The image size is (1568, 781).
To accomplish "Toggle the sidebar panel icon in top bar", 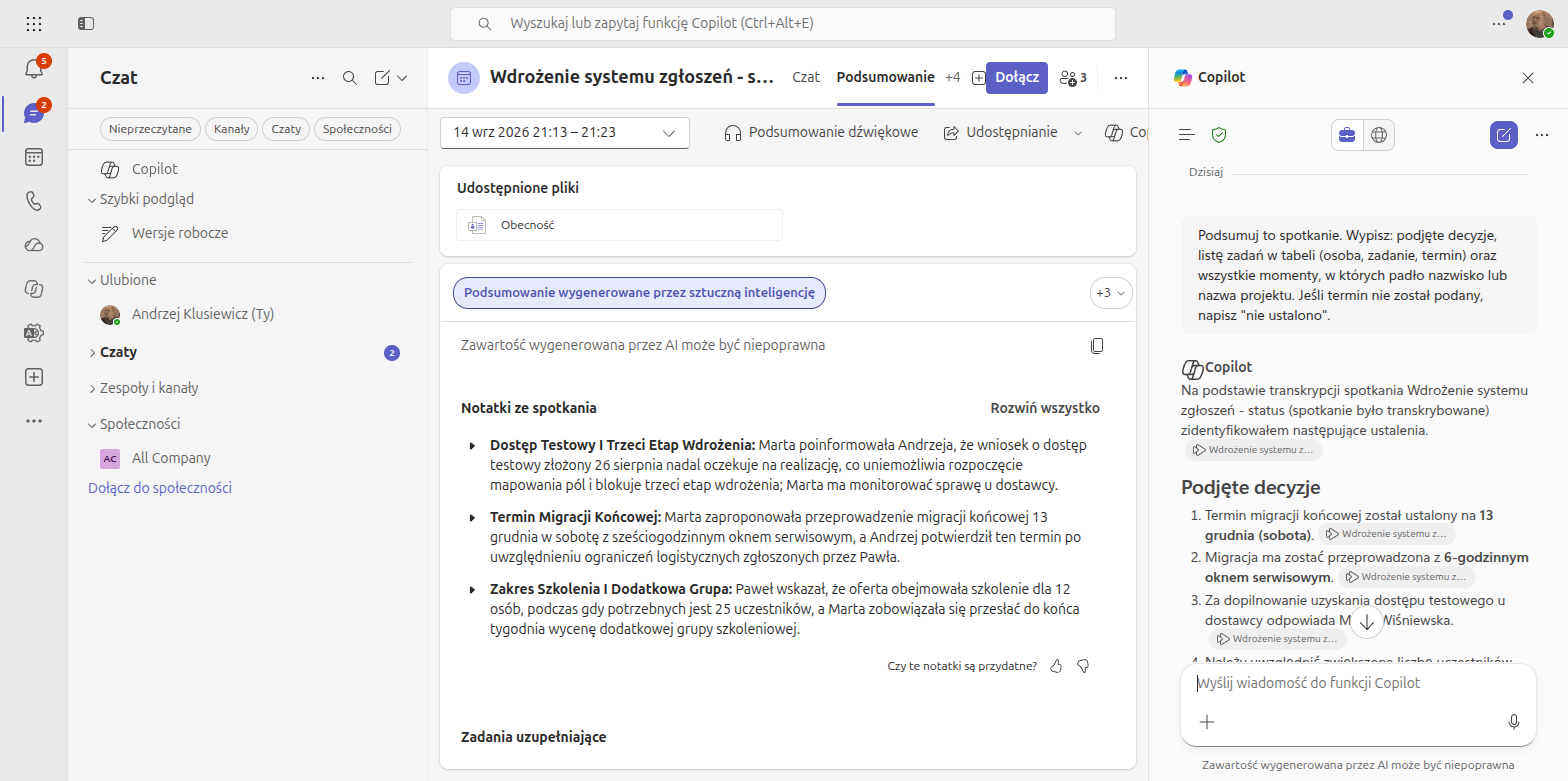I will coord(86,23).
